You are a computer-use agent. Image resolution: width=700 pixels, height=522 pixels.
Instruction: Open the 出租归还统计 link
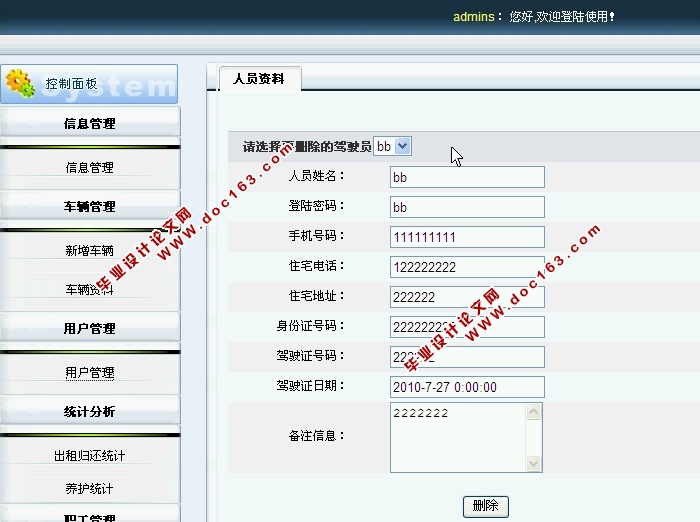pyautogui.click(x=90, y=455)
